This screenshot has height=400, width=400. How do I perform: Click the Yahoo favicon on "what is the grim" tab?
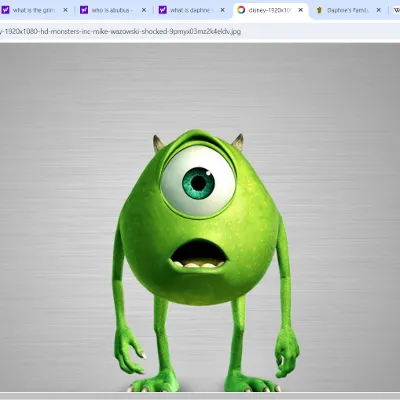pyautogui.click(x=5, y=10)
